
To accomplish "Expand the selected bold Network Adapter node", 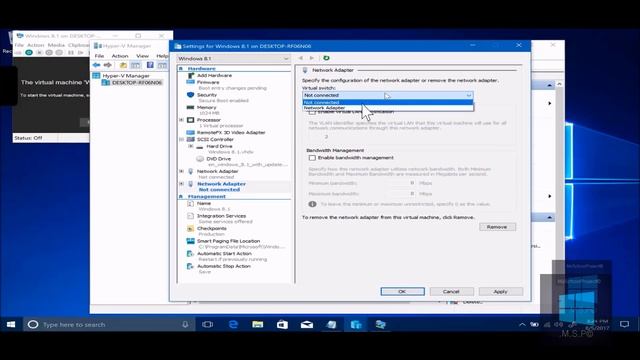I will pos(182,184).
